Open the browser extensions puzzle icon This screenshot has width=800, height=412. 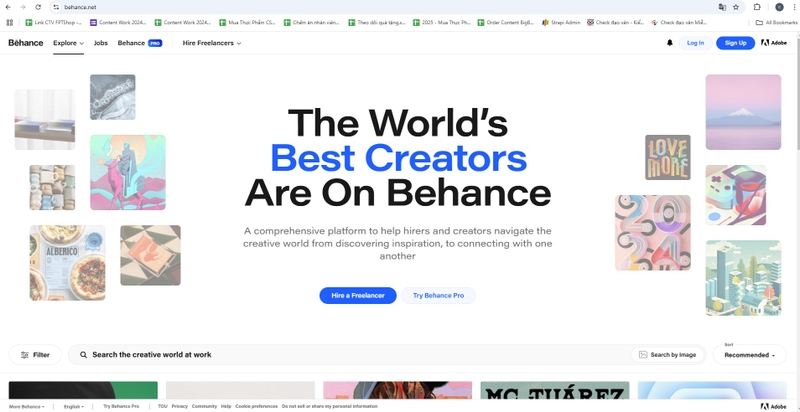757,7
